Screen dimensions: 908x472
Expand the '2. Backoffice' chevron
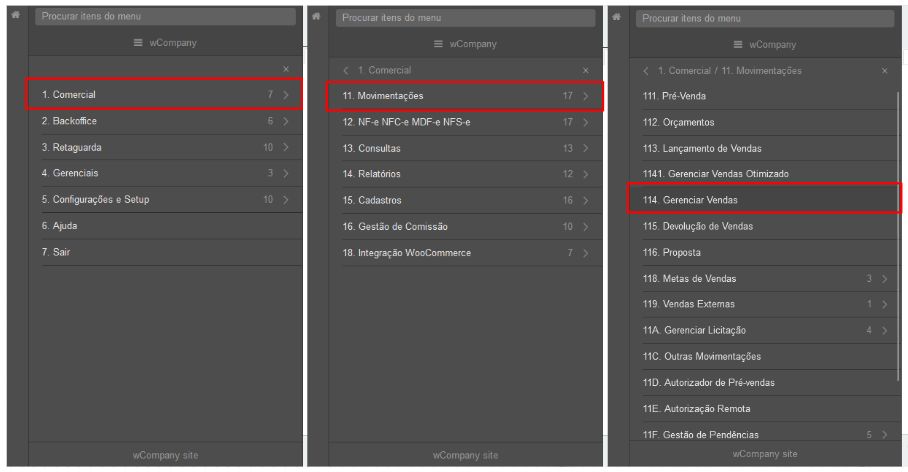click(x=286, y=121)
